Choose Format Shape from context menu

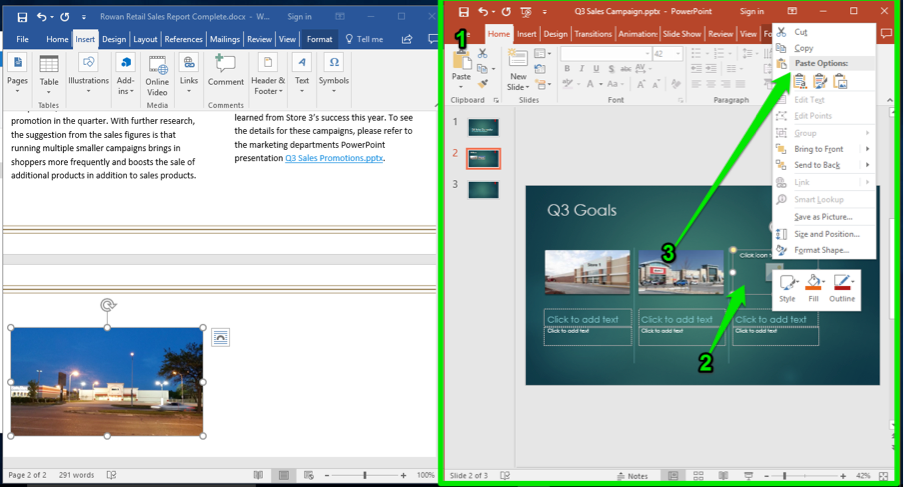click(x=821, y=250)
